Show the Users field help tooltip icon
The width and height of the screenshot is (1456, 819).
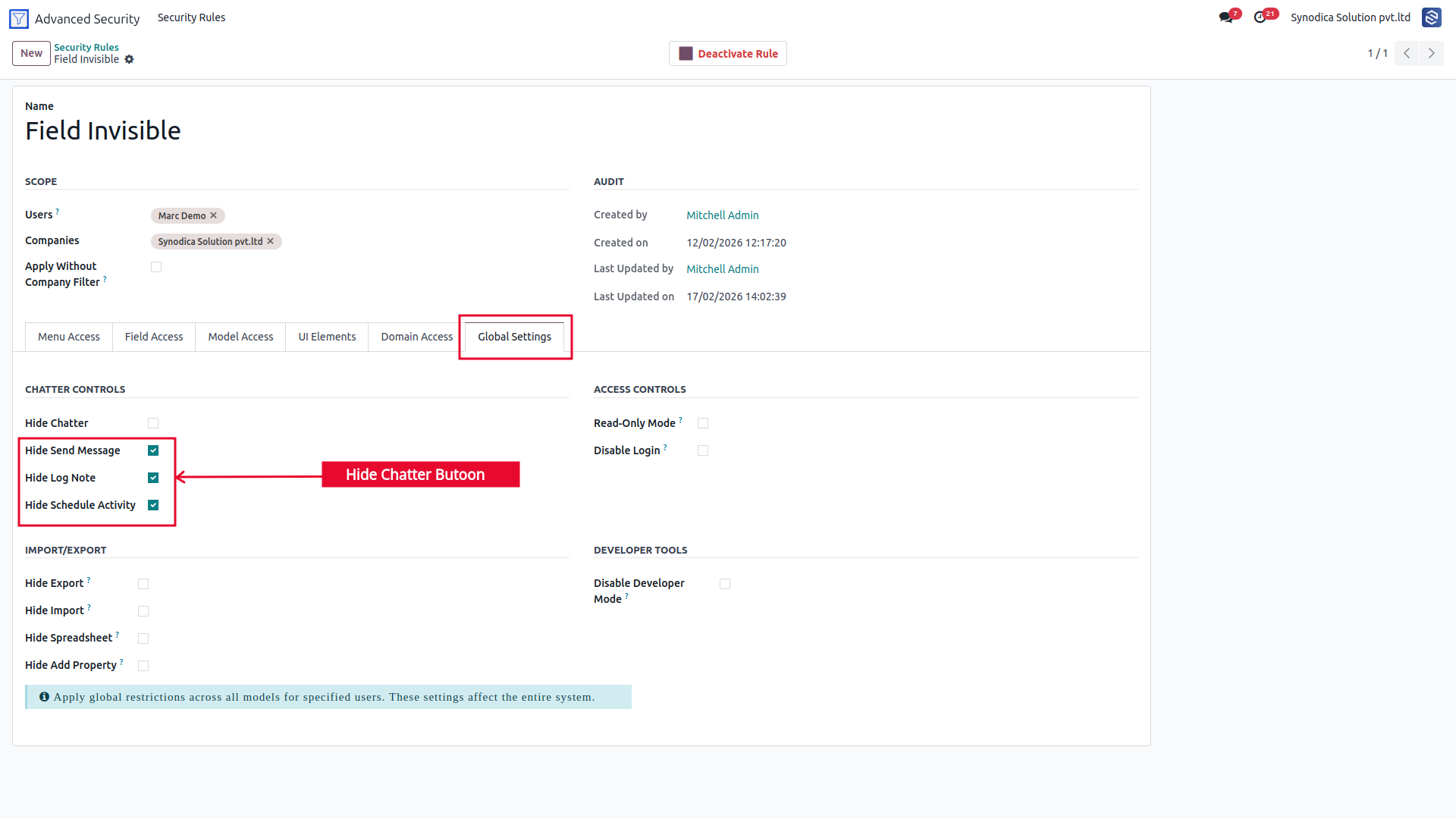[58, 212]
